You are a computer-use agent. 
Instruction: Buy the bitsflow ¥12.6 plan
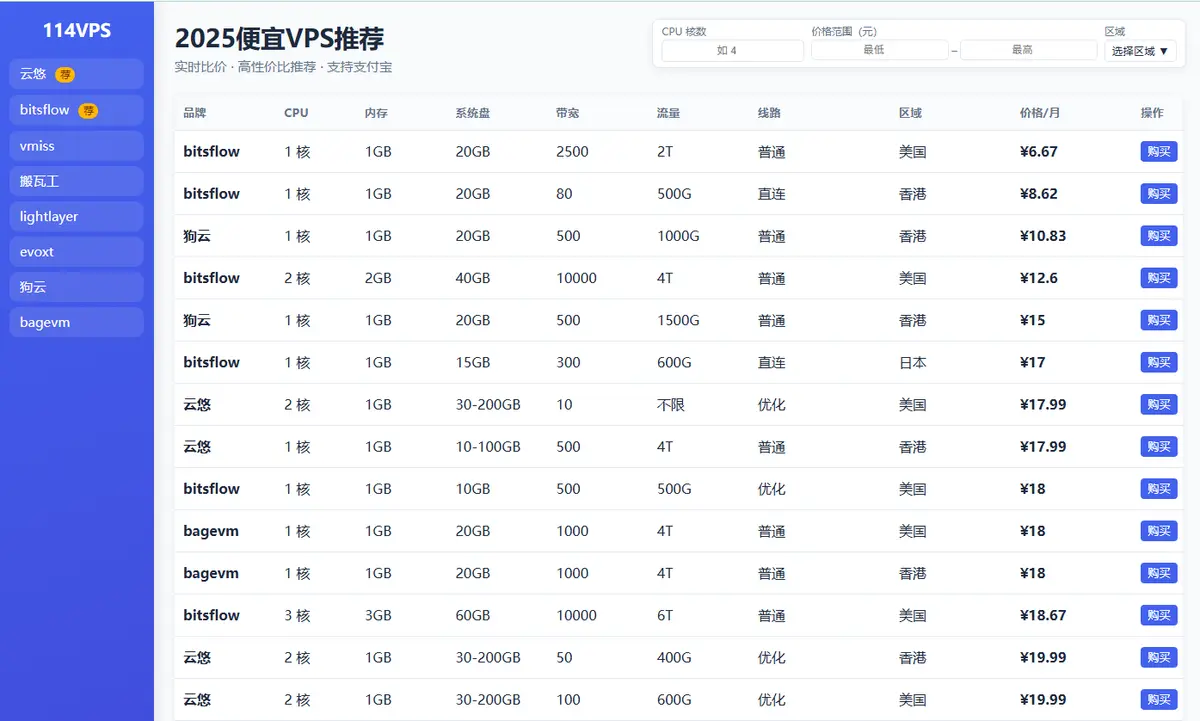(x=1159, y=278)
